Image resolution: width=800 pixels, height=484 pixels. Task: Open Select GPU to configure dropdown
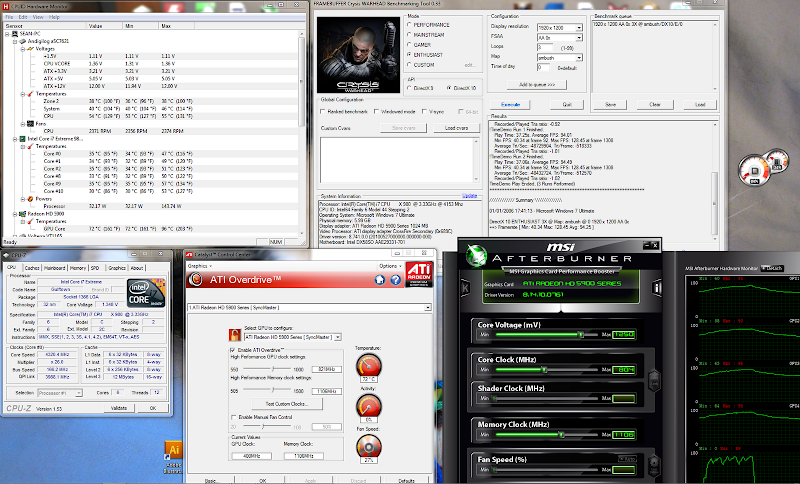pos(338,337)
